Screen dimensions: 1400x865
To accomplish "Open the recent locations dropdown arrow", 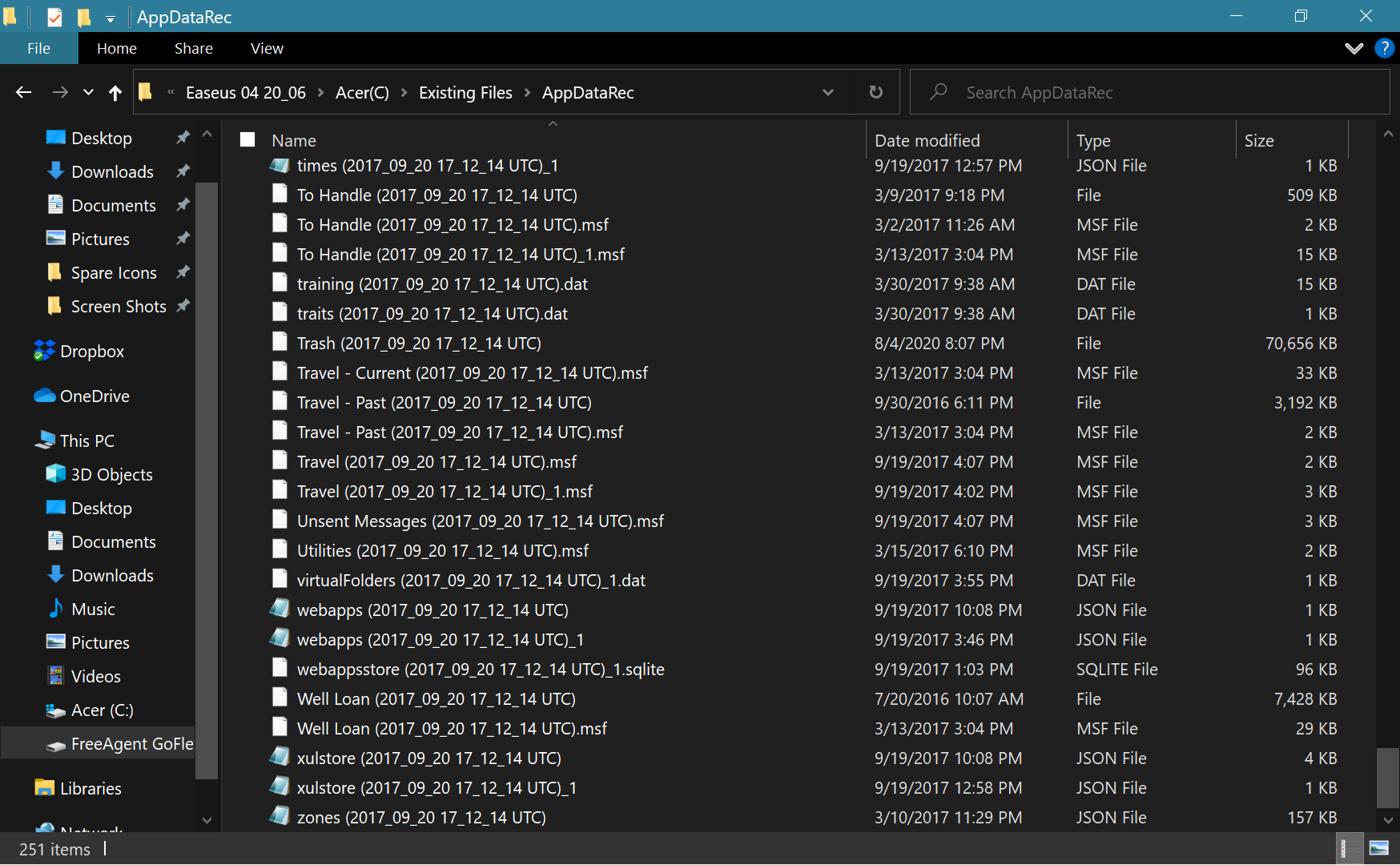I will [x=88, y=93].
